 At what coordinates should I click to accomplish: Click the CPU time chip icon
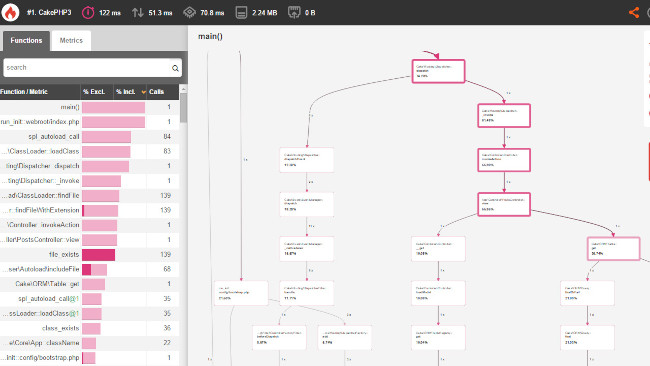tap(189, 12)
